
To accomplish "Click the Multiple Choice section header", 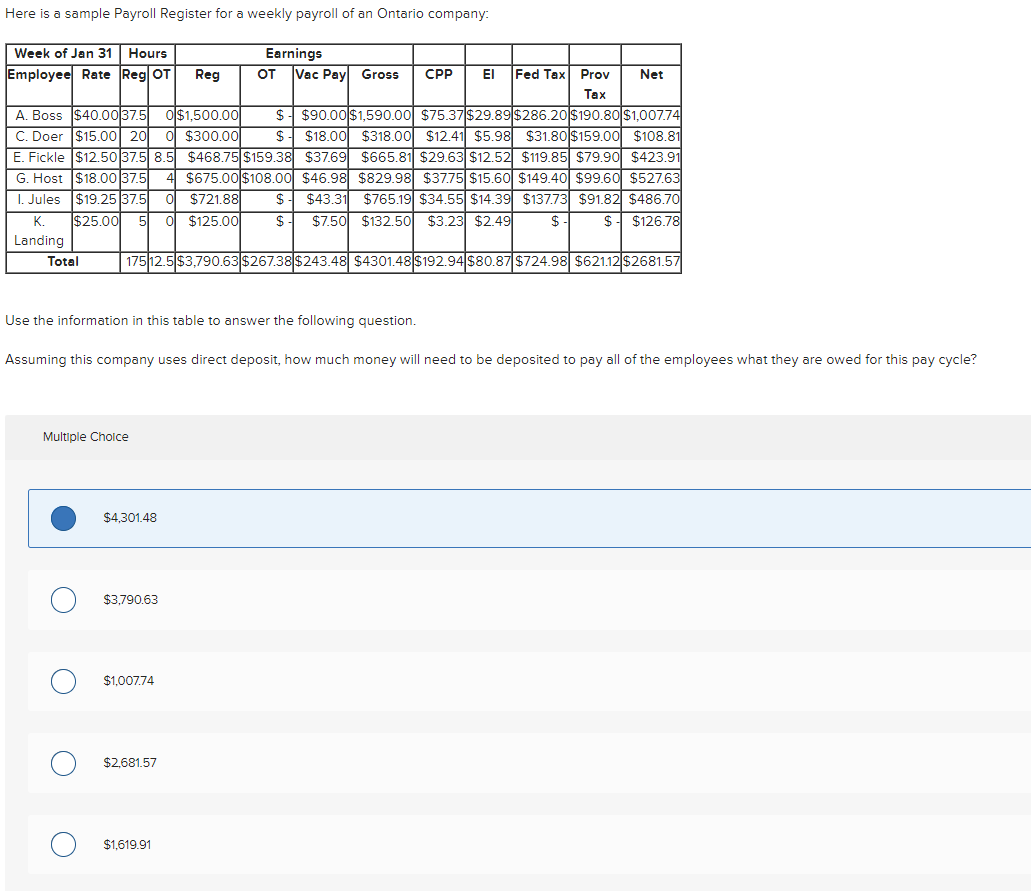I will (85, 436).
